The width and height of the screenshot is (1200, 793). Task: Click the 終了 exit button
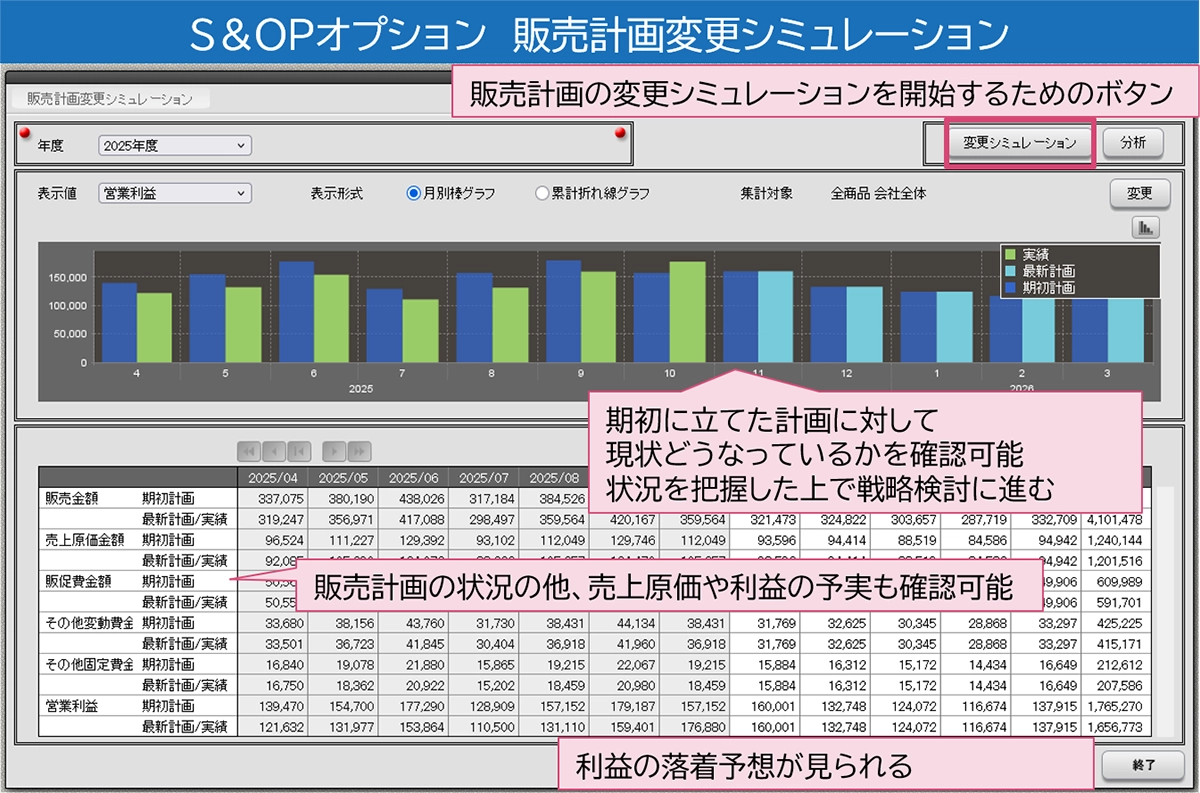click(x=1143, y=766)
